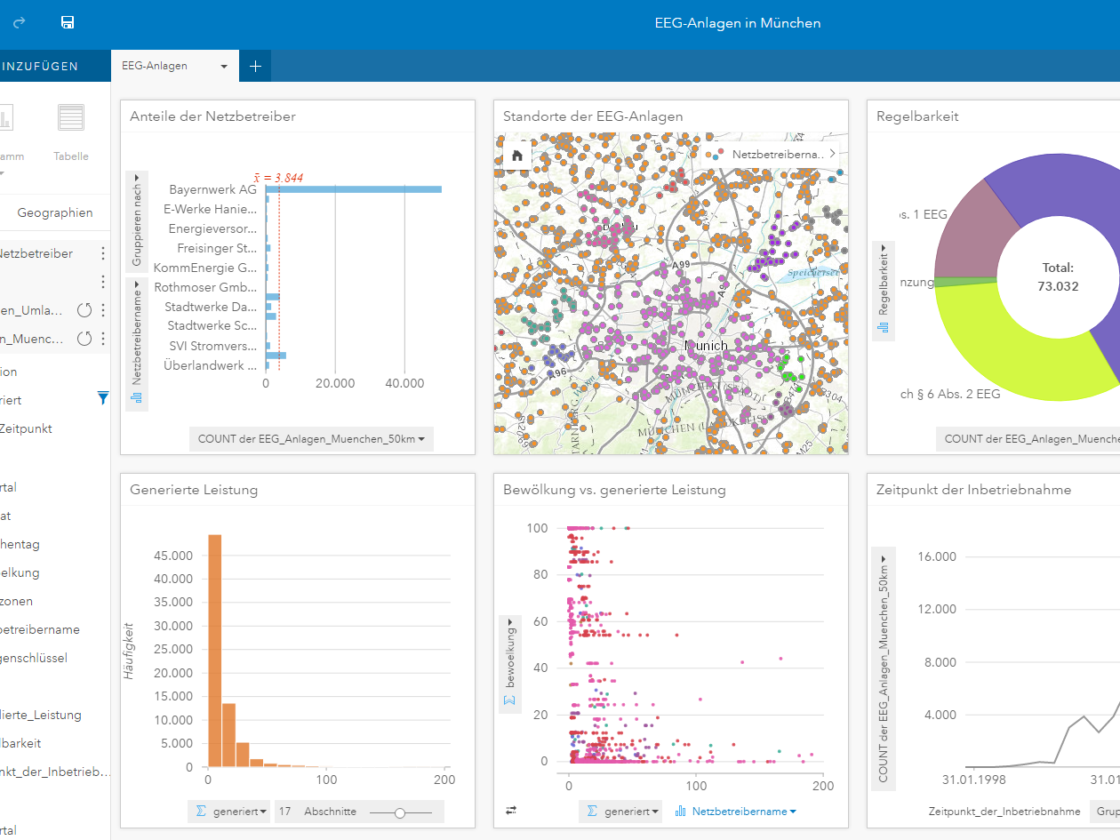
Task: Add a new page with the plus button
Action: coord(254,66)
